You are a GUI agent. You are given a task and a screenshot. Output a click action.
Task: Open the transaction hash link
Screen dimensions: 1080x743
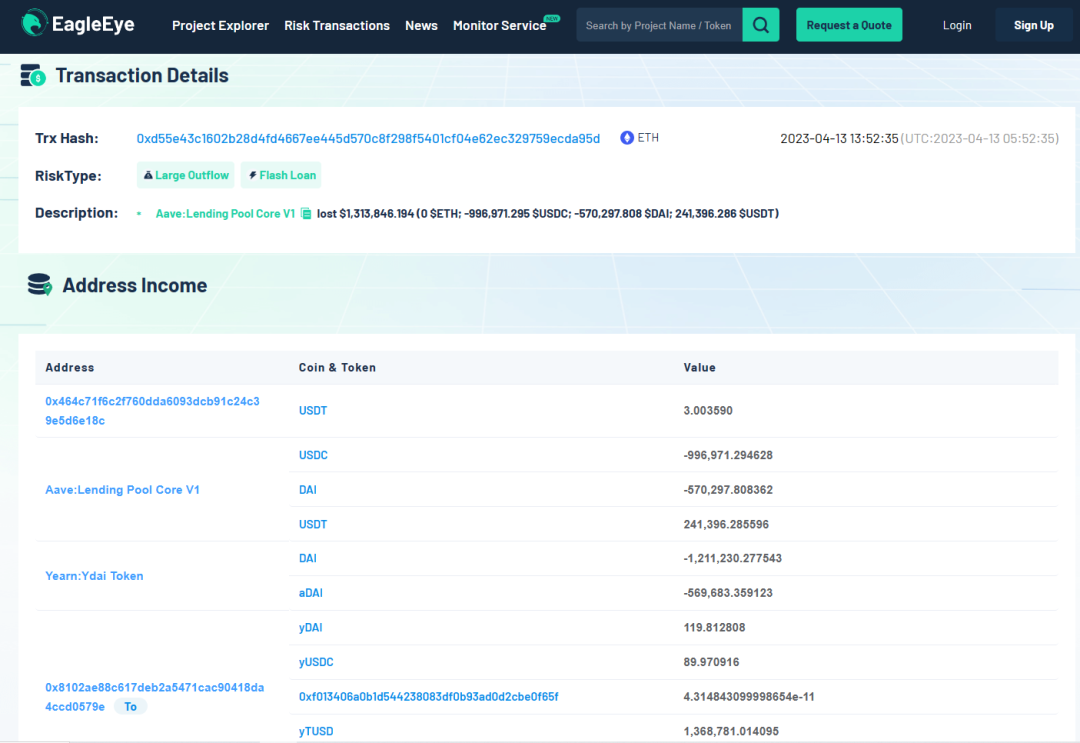coord(368,139)
